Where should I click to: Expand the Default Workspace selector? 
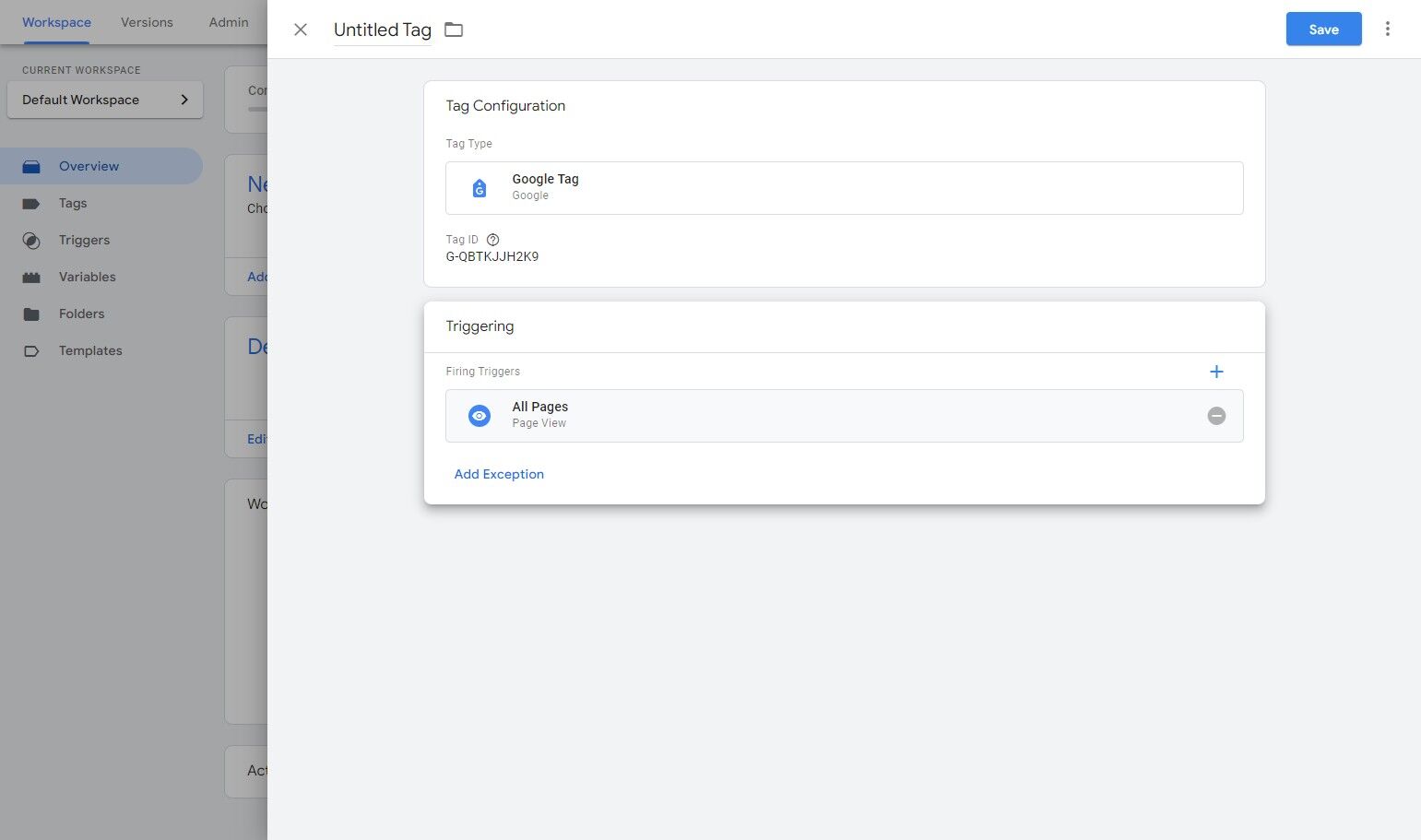click(105, 100)
